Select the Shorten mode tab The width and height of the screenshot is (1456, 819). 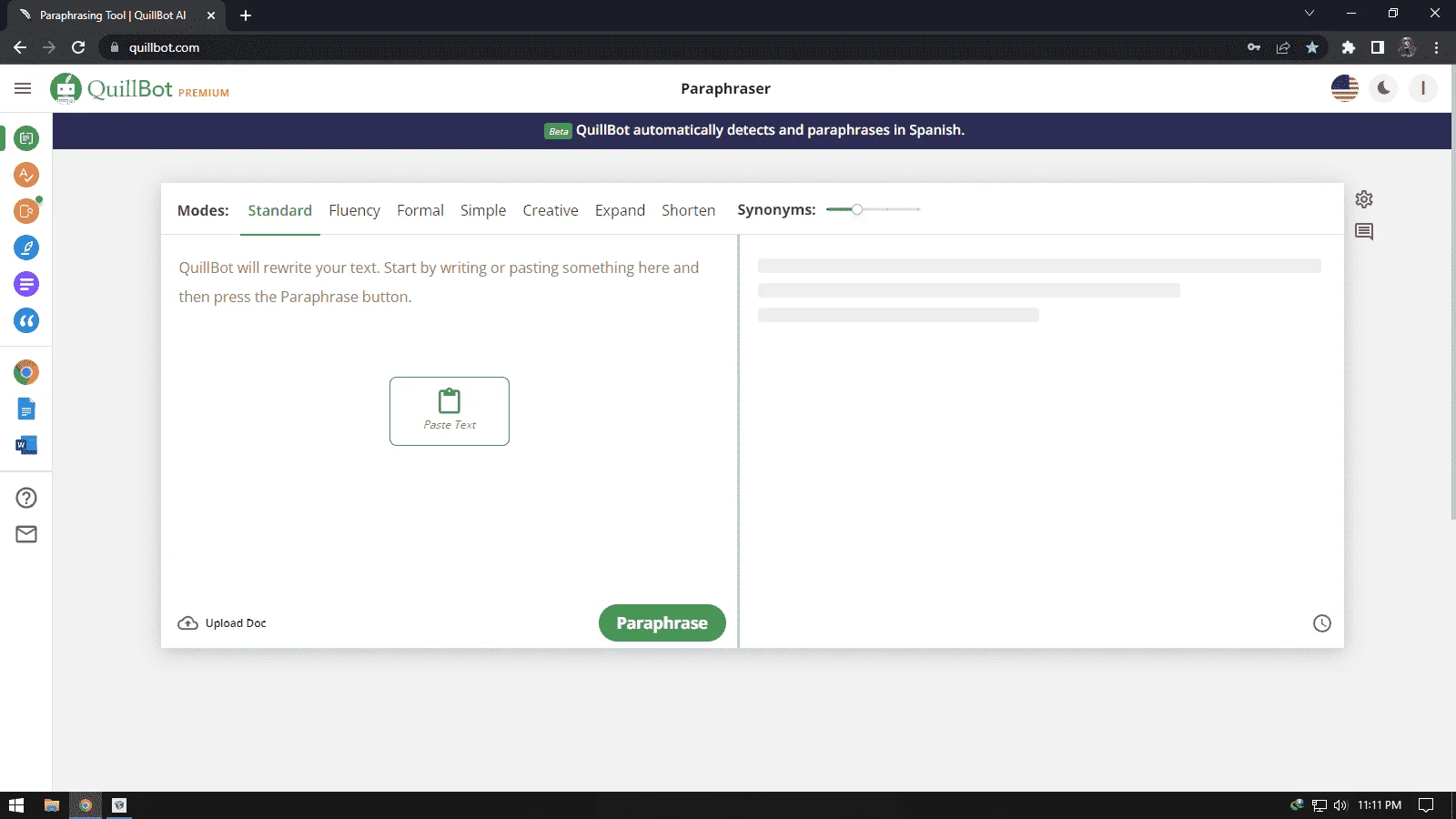pyautogui.click(x=688, y=210)
